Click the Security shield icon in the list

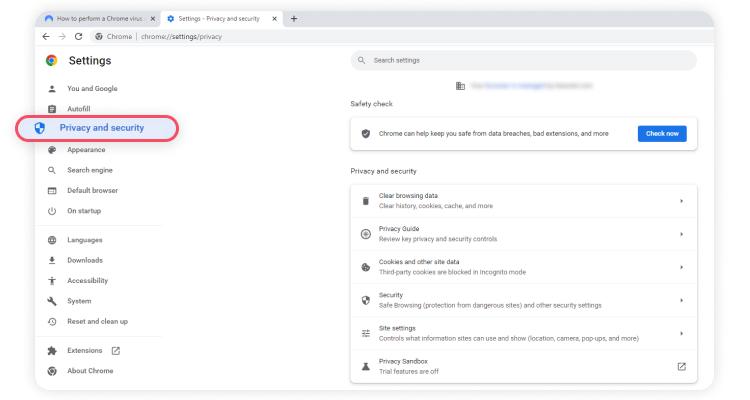[366, 300]
